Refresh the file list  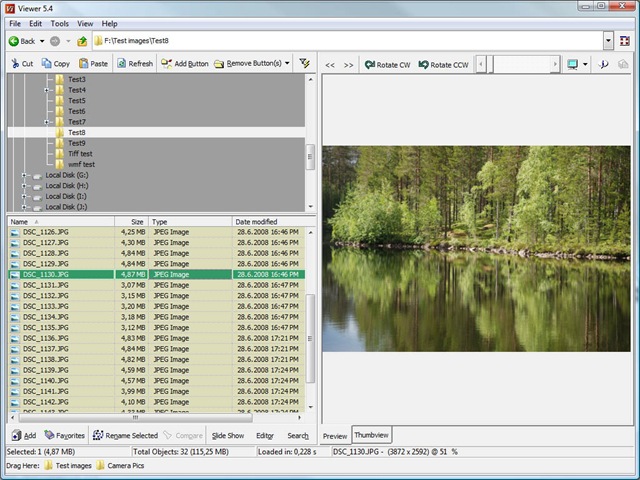(135, 64)
